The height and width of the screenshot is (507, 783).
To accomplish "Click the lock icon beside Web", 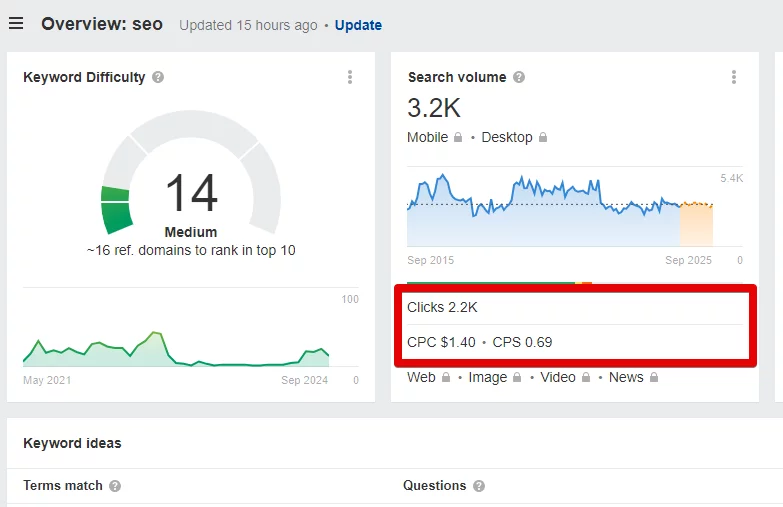I will pos(446,377).
